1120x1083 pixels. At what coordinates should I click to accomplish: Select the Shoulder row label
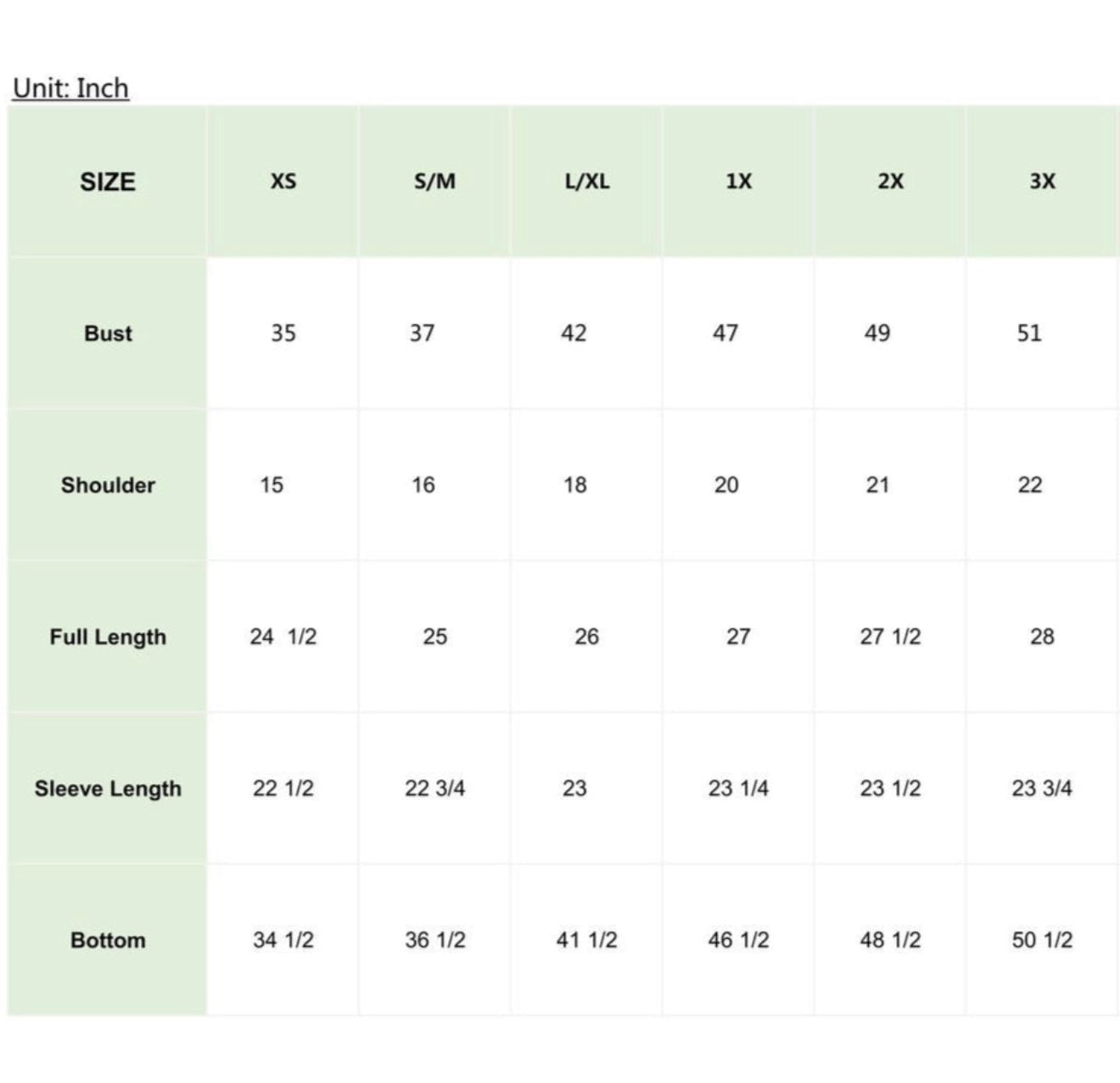coord(108,485)
